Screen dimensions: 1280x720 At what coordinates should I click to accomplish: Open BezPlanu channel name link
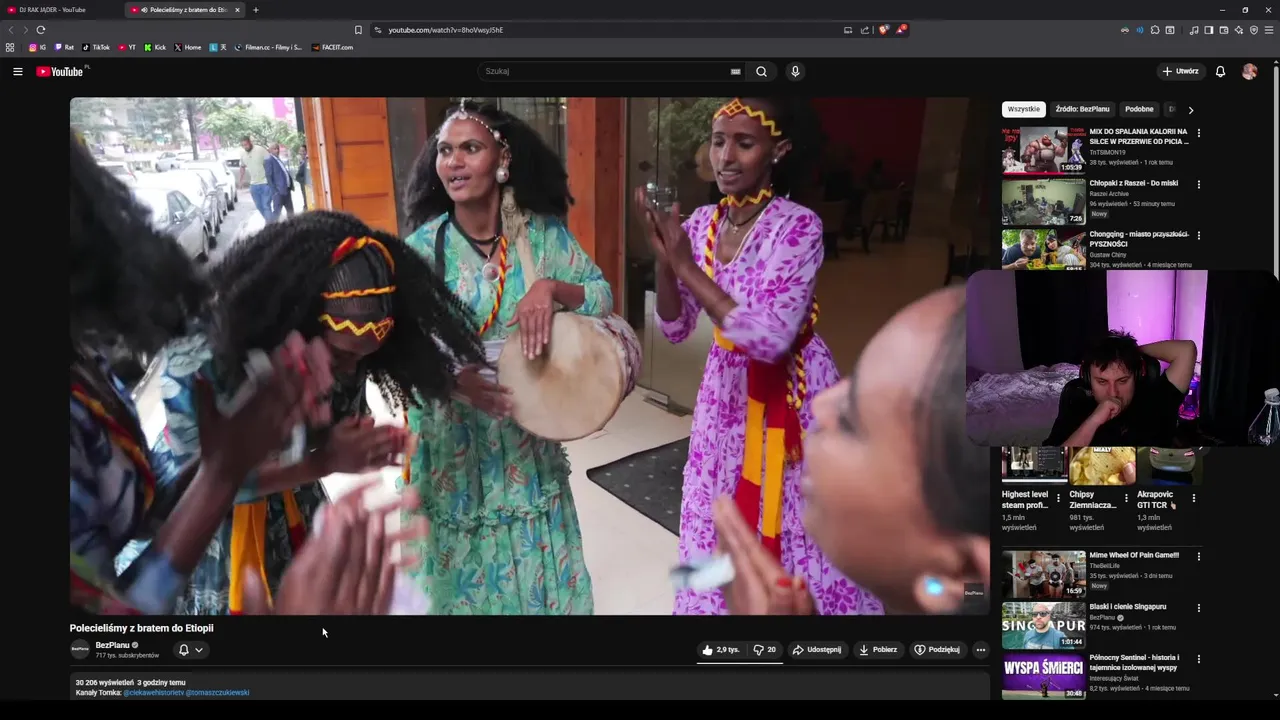pyautogui.click(x=112, y=645)
